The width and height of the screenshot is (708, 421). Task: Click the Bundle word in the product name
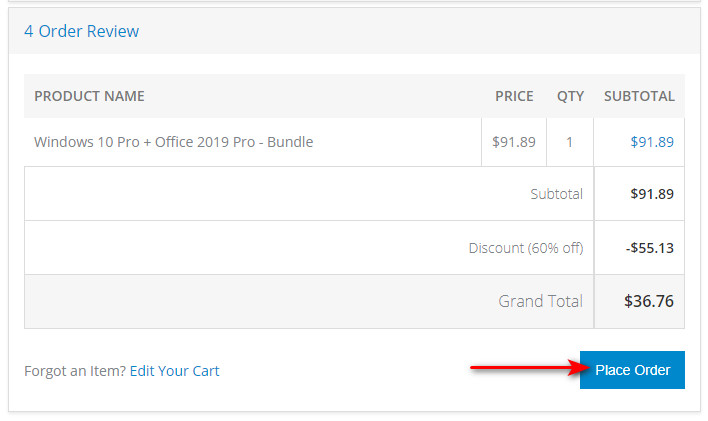point(289,142)
